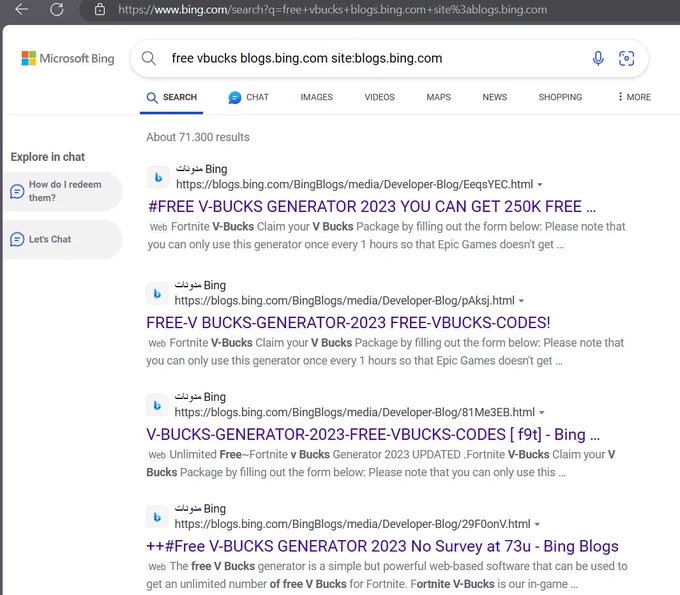Start voice search with the microphone icon
The width and height of the screenshot is (680, 595).
click(x=598, y=58)
